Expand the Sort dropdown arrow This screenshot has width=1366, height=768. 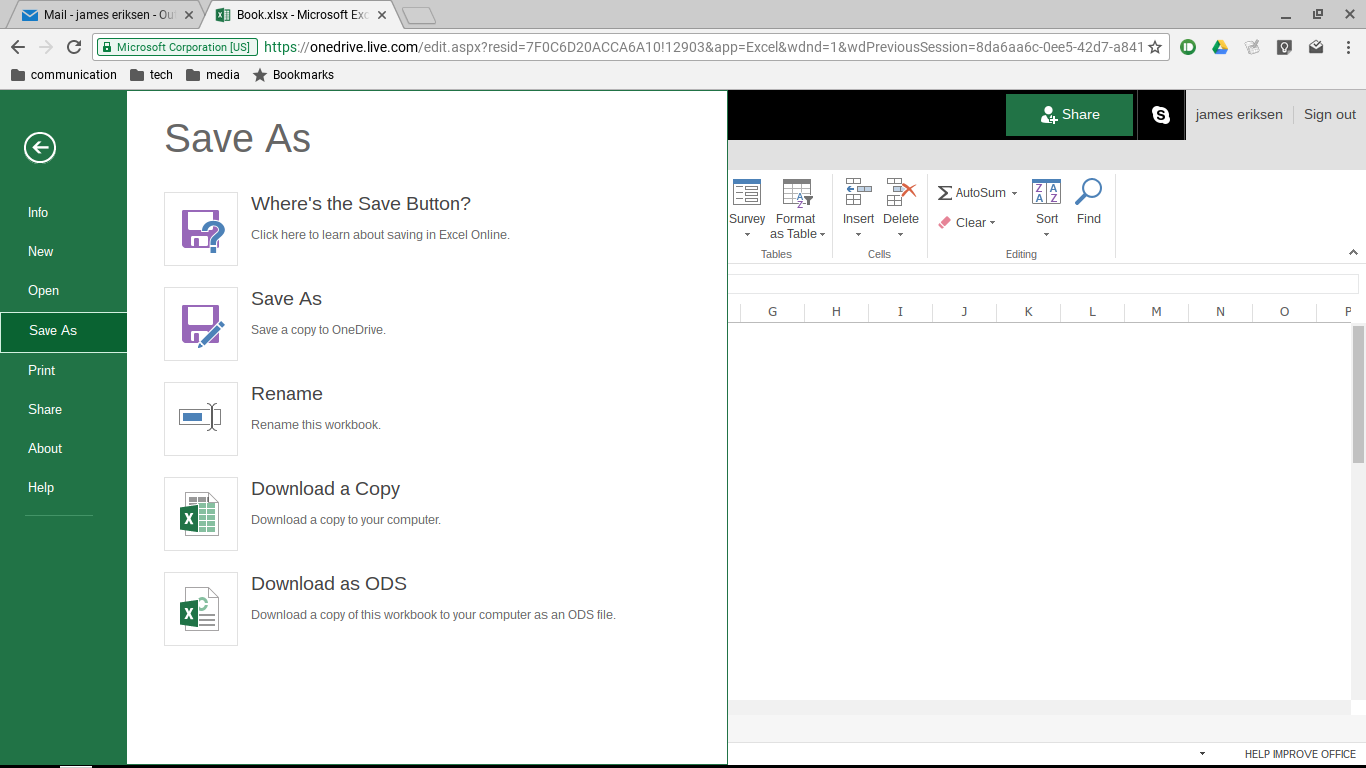(1046, 235)
